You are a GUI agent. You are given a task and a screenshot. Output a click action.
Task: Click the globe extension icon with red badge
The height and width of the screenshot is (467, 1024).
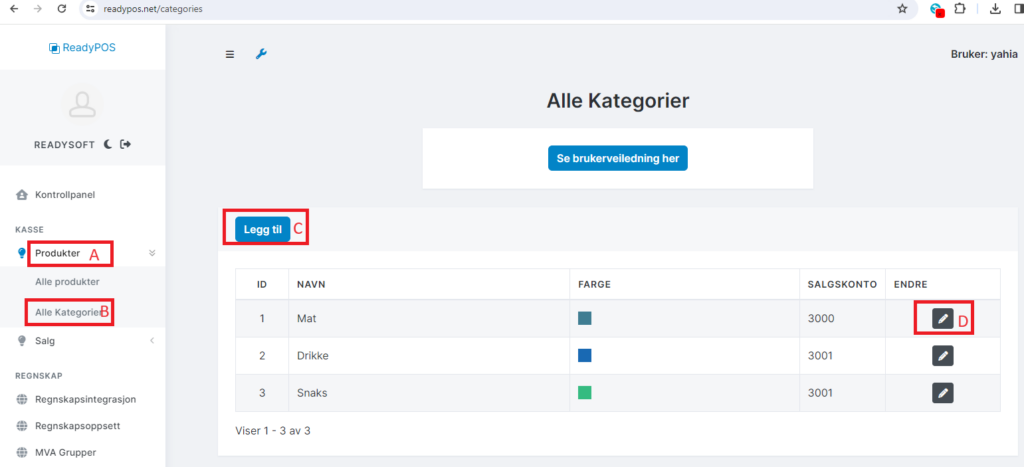click(937, 10)
